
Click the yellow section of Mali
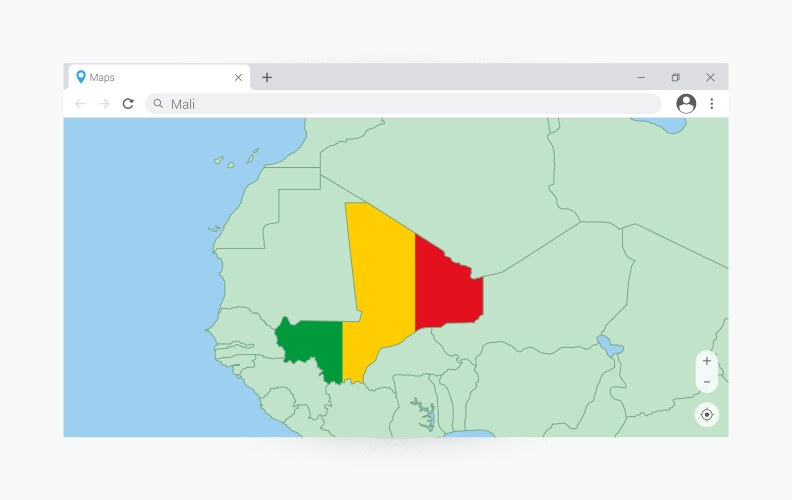pos(380,280)
